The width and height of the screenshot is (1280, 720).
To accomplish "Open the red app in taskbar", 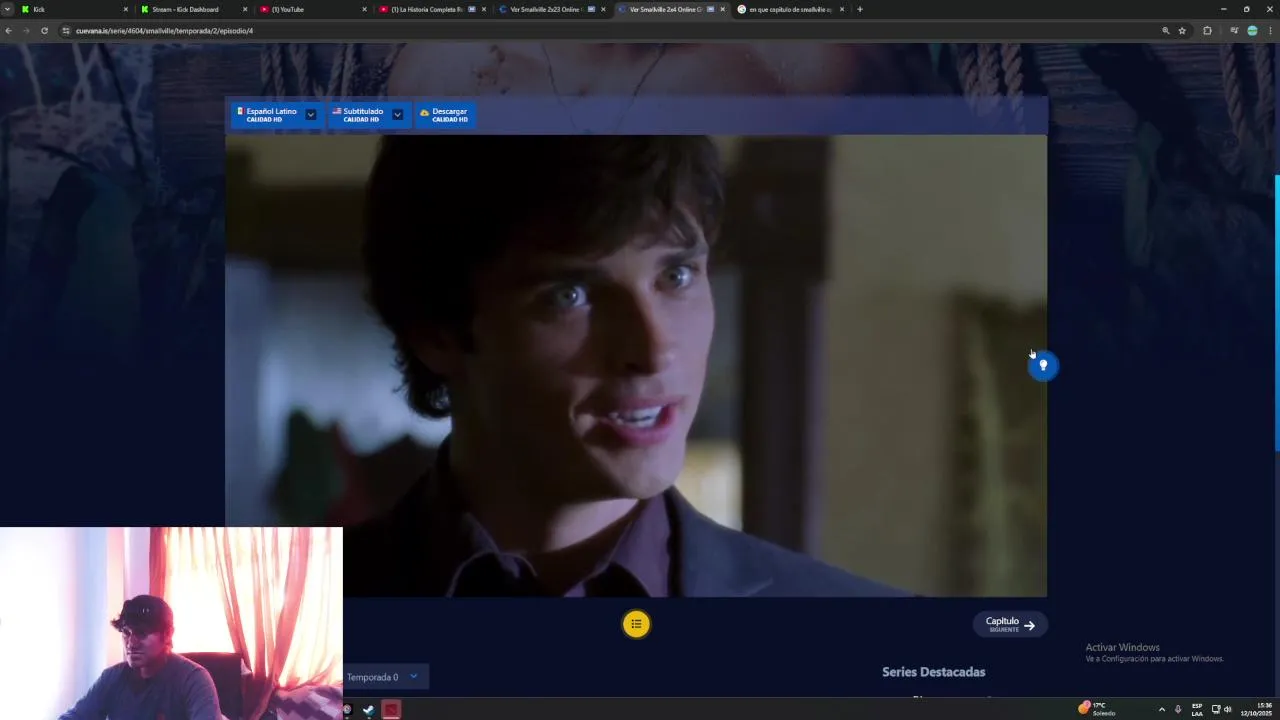I will point(391,710).
